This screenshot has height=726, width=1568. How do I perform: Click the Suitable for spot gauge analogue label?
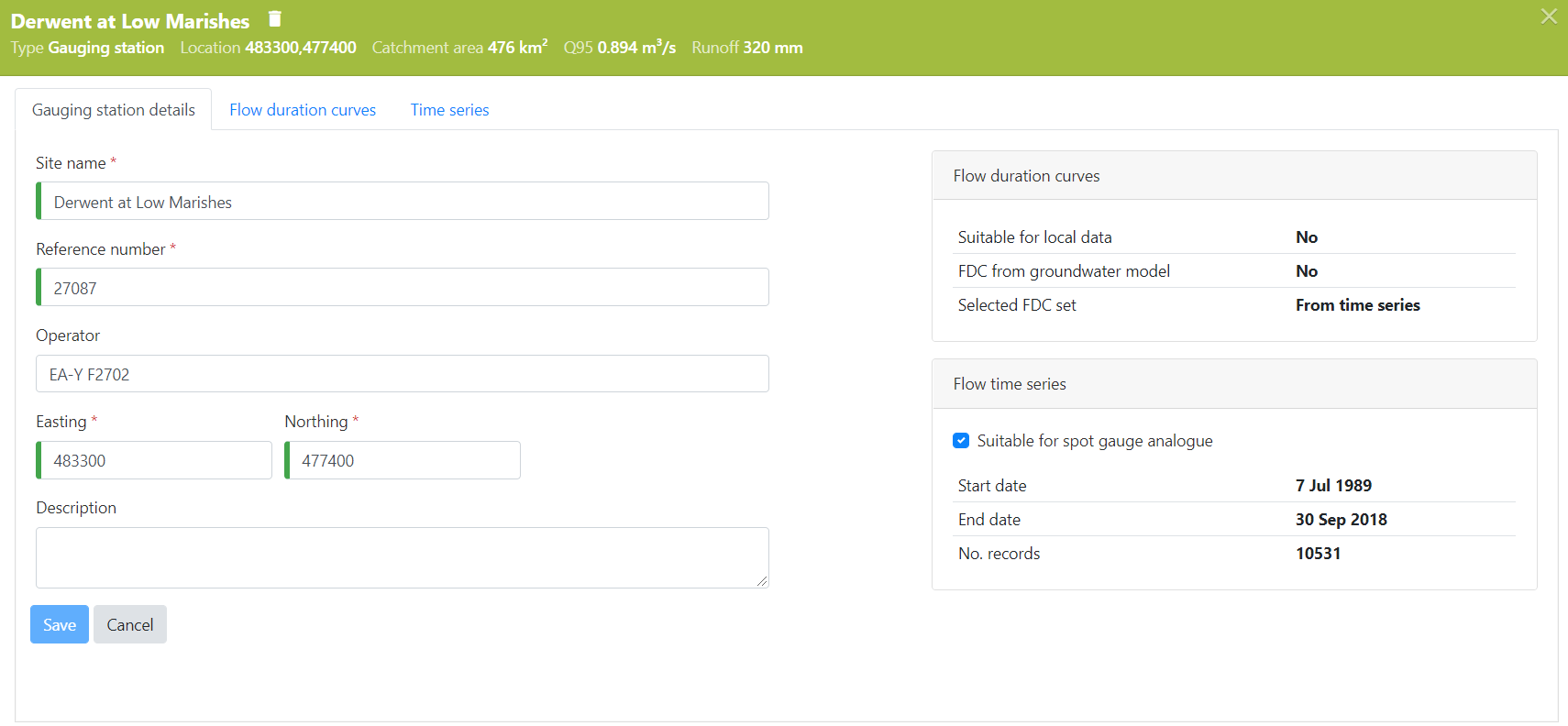pos(1094,441)
